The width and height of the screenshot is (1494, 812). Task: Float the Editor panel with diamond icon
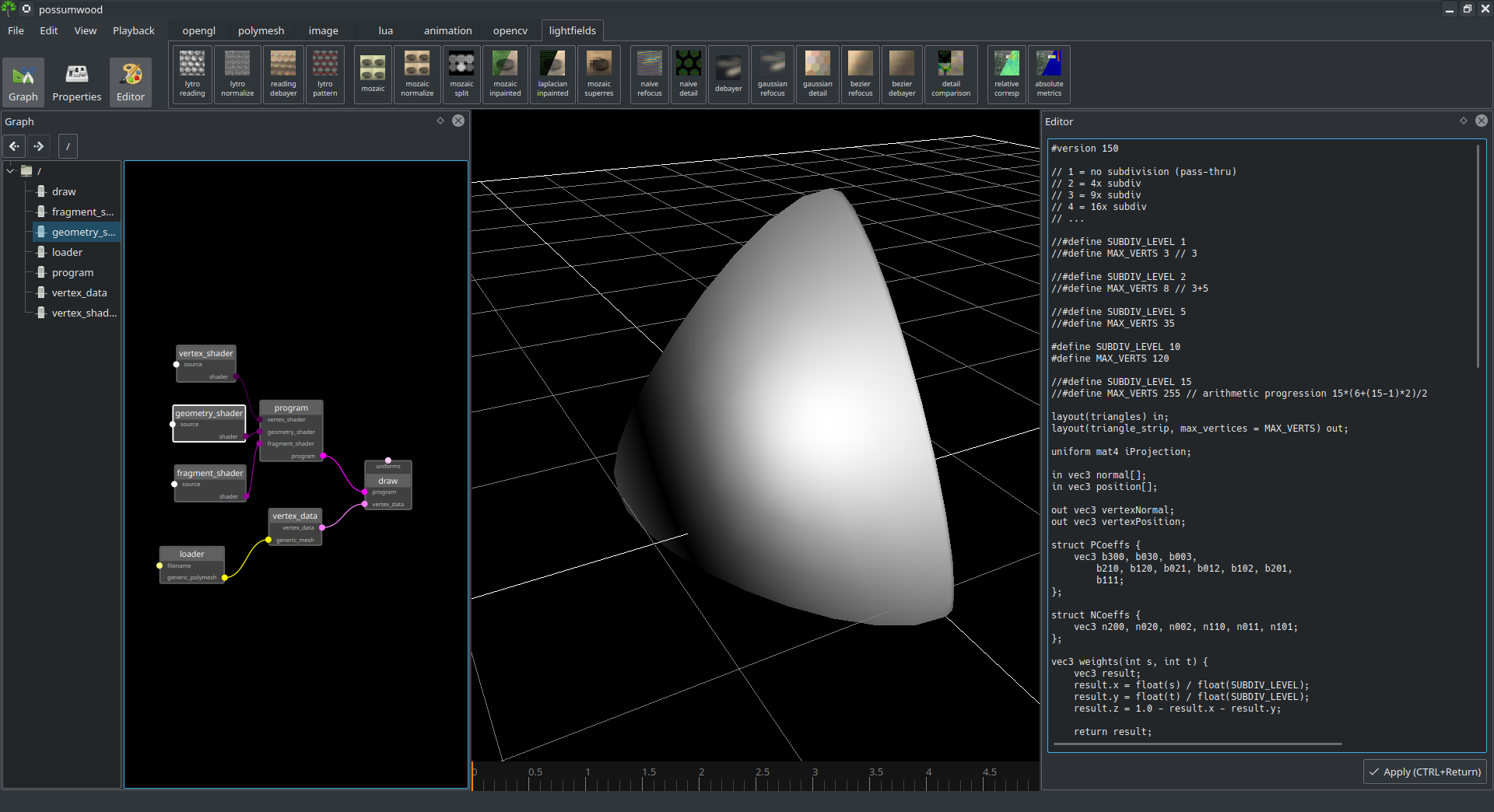[1464, 121]
